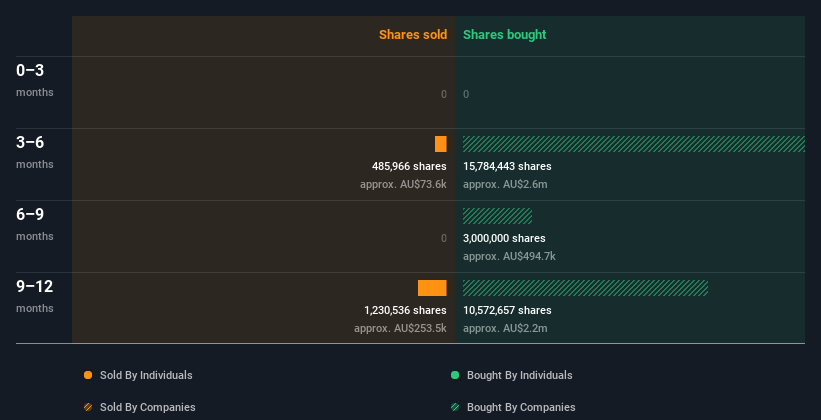Click the 3,000,000 shares value
The width and height of the screenshot is (821, 420).
tap(504, 238)
